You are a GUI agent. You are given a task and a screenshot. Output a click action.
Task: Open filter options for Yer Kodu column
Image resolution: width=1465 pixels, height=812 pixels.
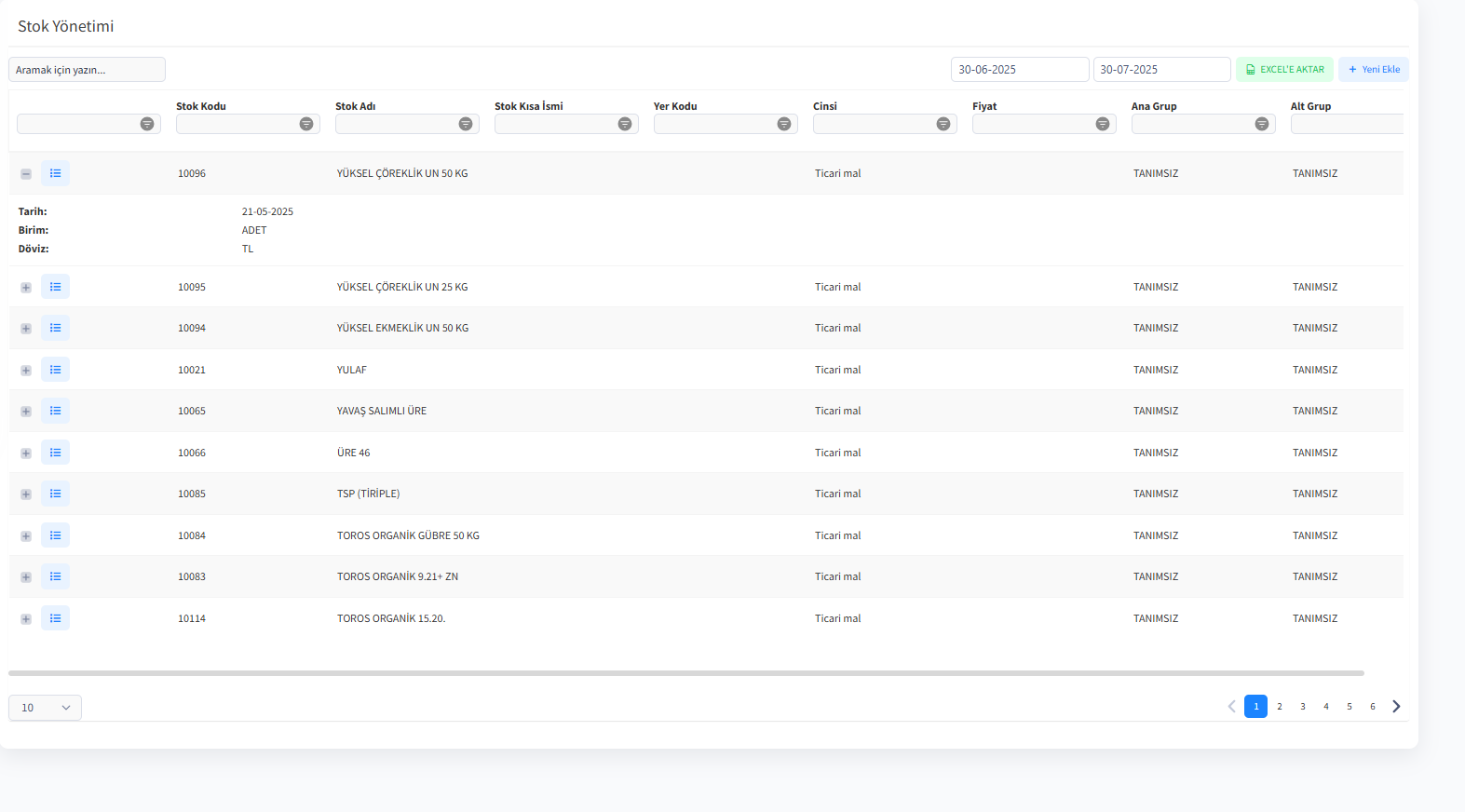[x=784, y=124]
